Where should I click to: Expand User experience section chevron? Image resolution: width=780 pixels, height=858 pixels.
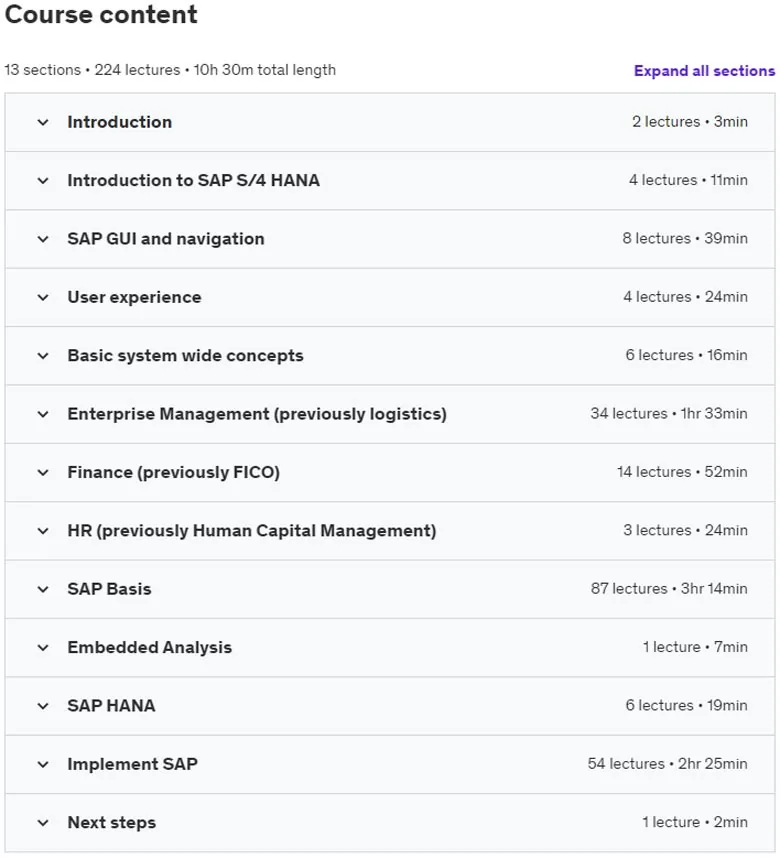43,298
